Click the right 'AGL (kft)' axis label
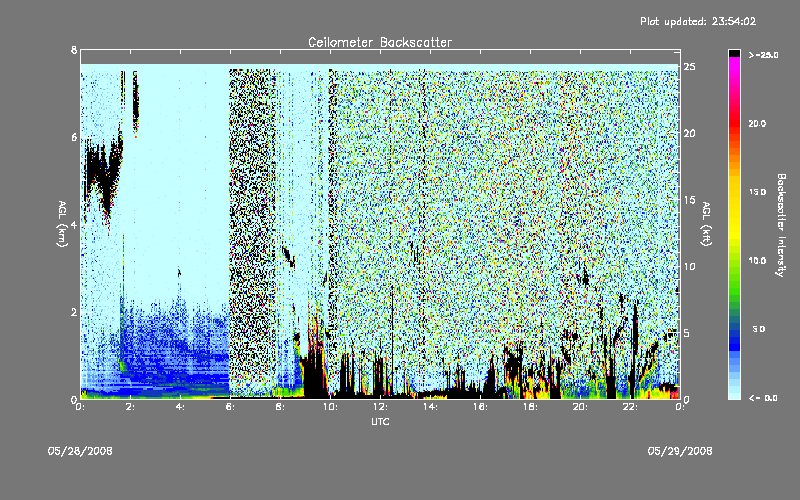 (706, 223)
